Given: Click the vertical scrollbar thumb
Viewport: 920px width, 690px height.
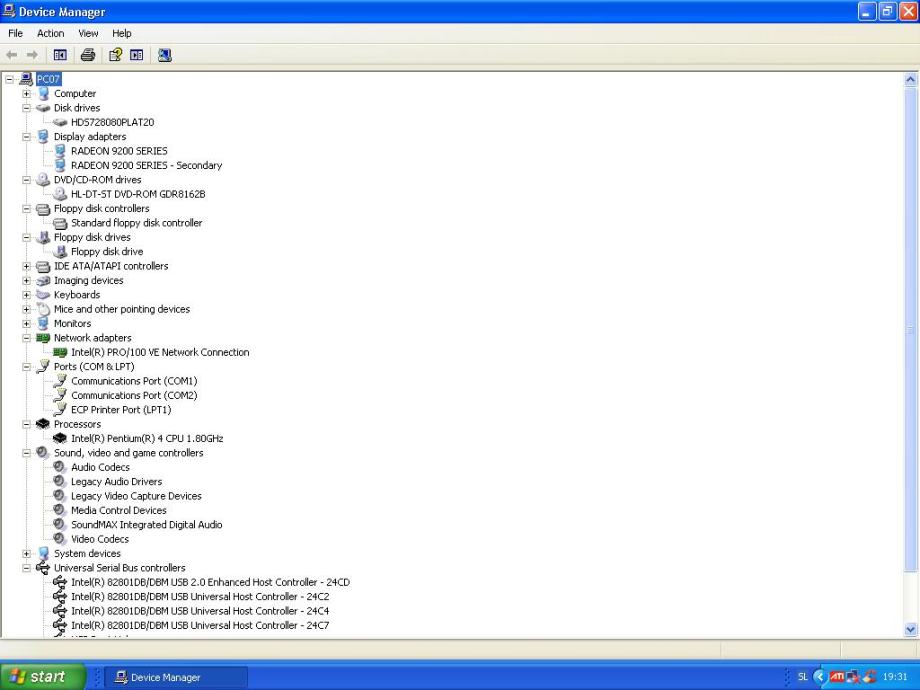Looking at the screenshot, I should 911,329.
